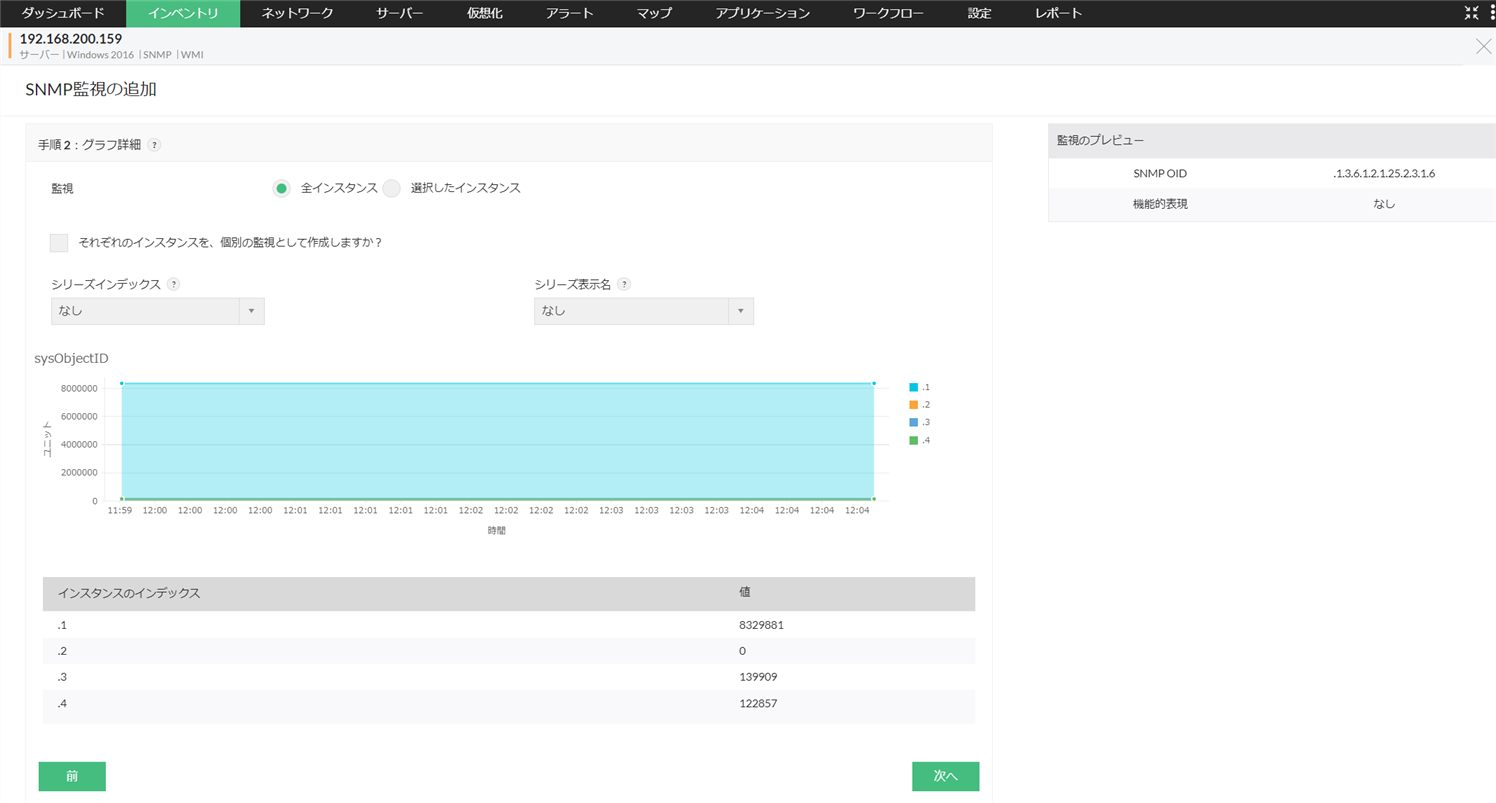This screenshot has height=803, width=1496.
Task: Switch to the アラート tab
Action: (571, 14)
